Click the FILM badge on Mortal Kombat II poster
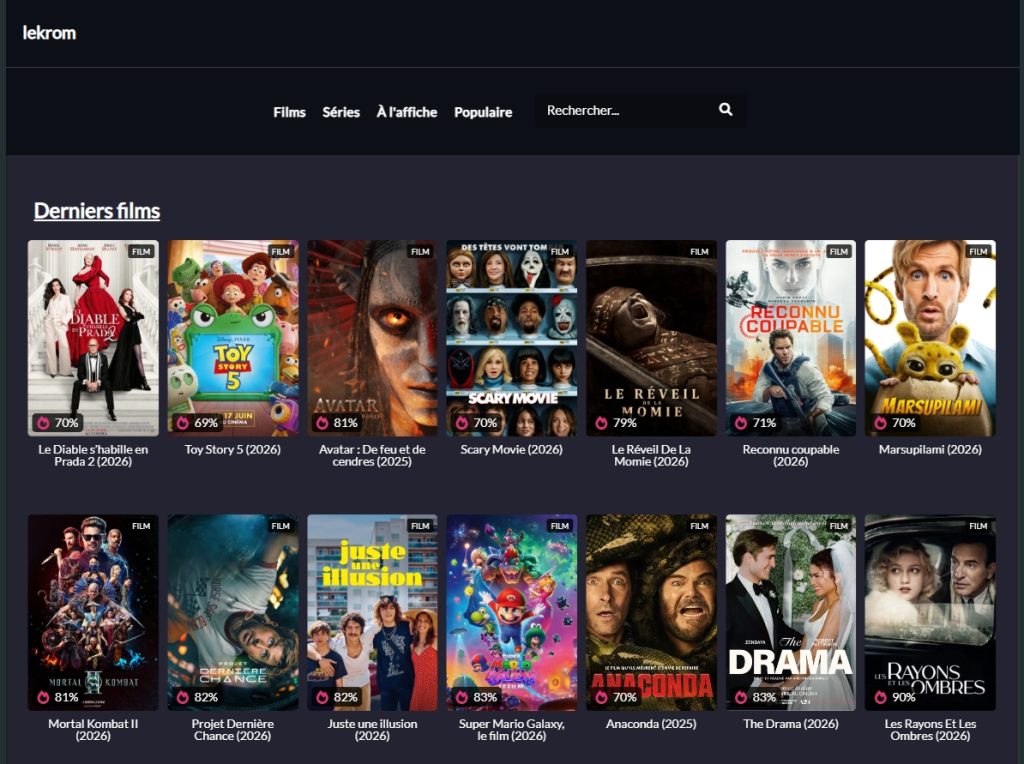The height and width of the screenshot is (764, 1024). click(x=141, y=526)
